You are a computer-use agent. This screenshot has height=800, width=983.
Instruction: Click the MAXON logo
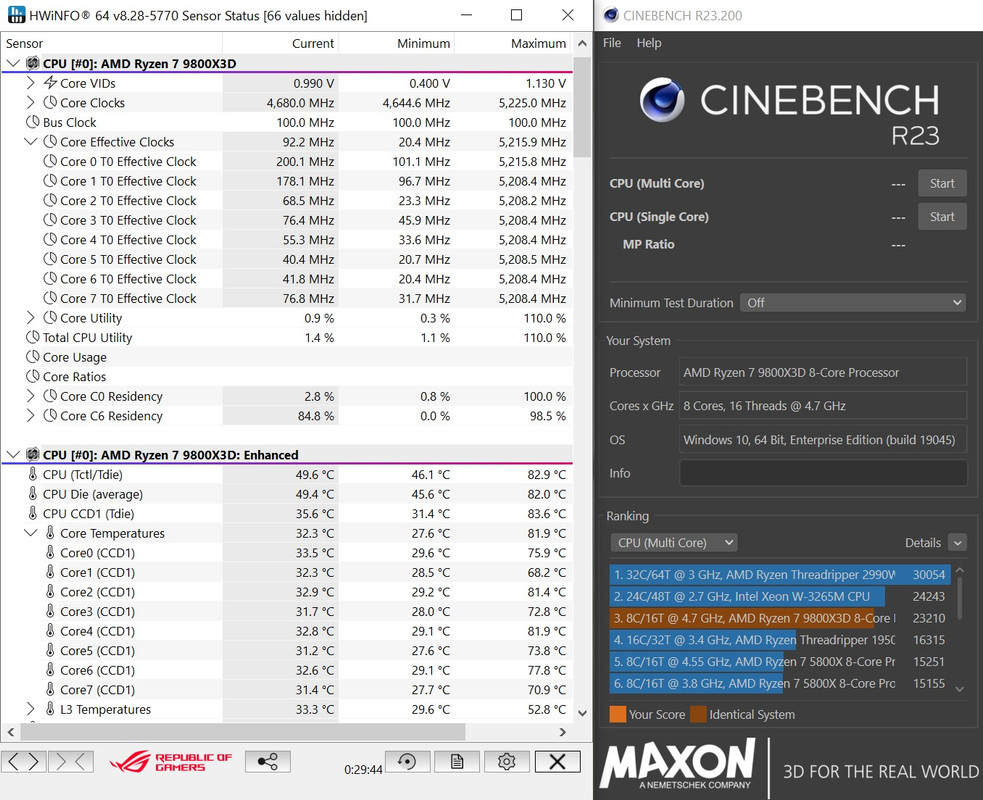[x=679, y=763]
